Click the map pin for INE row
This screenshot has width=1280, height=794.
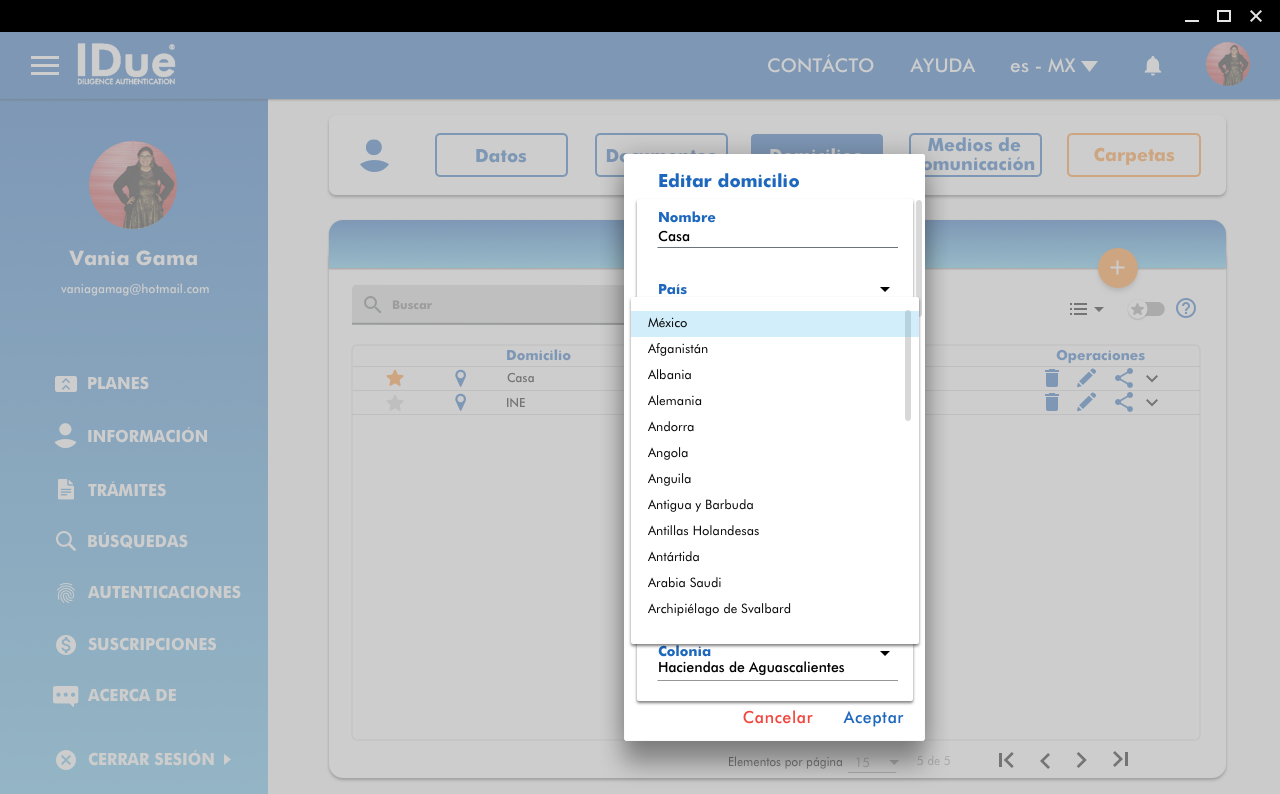click(460, 402)
